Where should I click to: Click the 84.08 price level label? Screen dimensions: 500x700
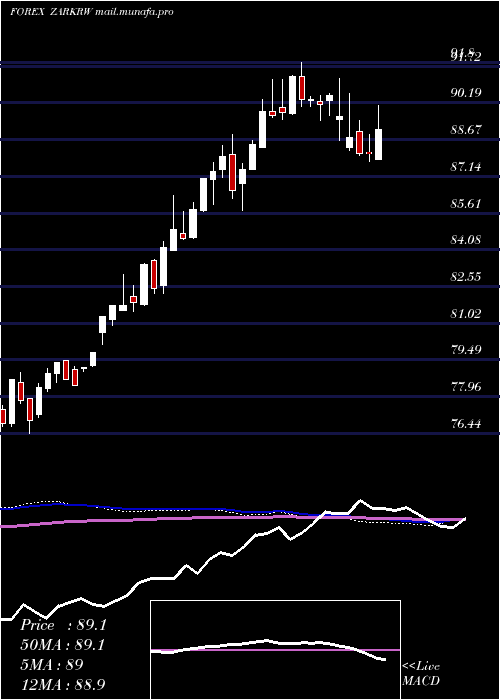tap(465, 240)
